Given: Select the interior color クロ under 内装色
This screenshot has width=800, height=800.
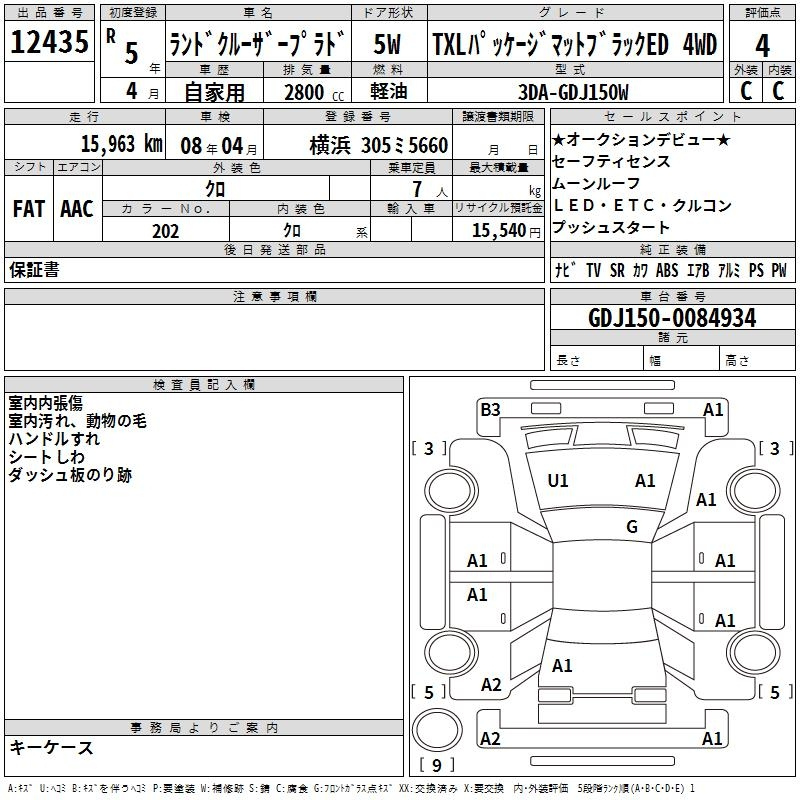Looking at the screenshot, I should [x=292, y=231].
